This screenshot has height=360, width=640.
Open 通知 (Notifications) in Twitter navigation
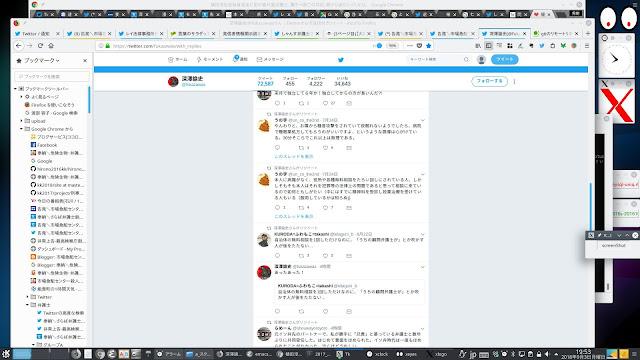tap(240, 59)
